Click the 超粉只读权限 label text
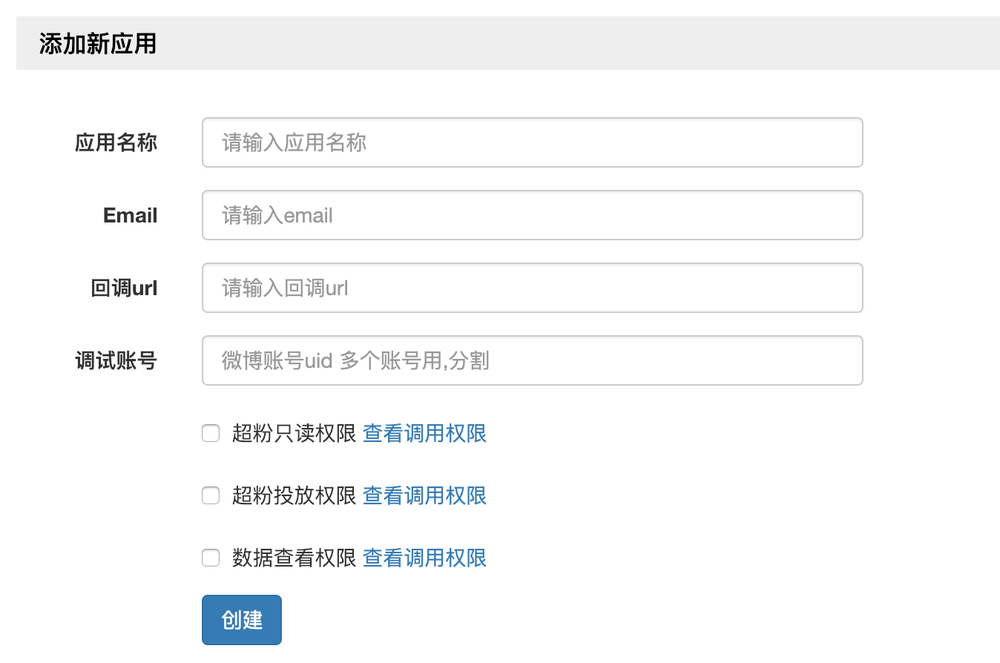Screen dimensions: 1000x663 tap(294, 433)
